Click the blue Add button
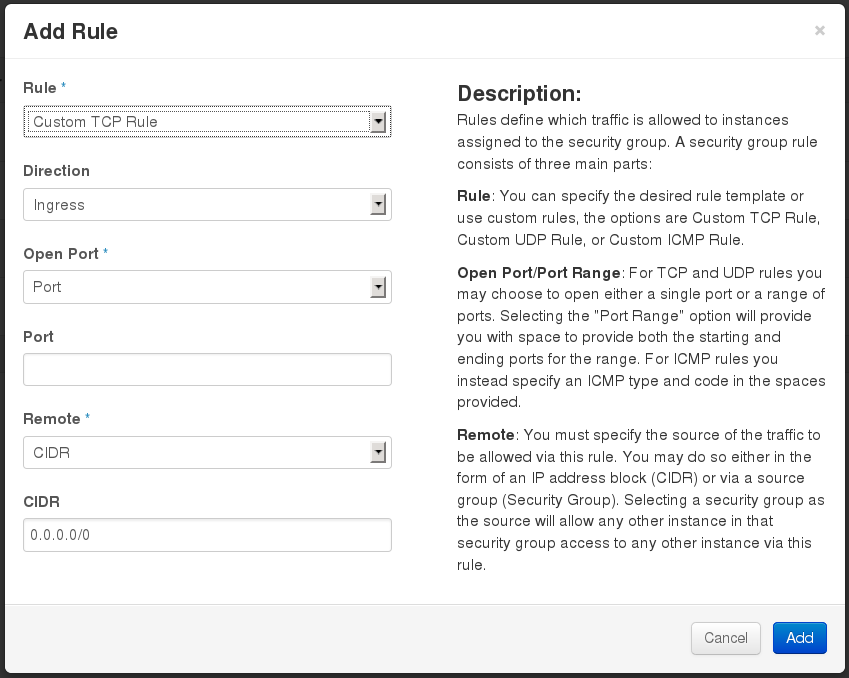The height and width of the screenshot is (678, 849). click(x=800, y=638)
